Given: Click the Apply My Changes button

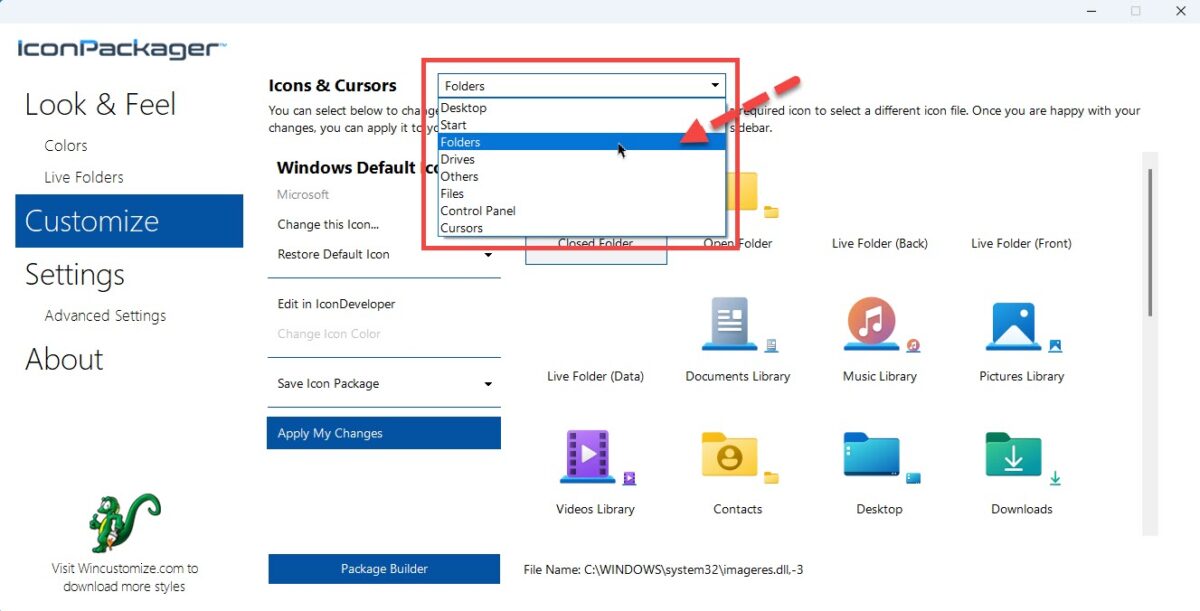Looking at the screenshot, I should [x=383, y=432].
